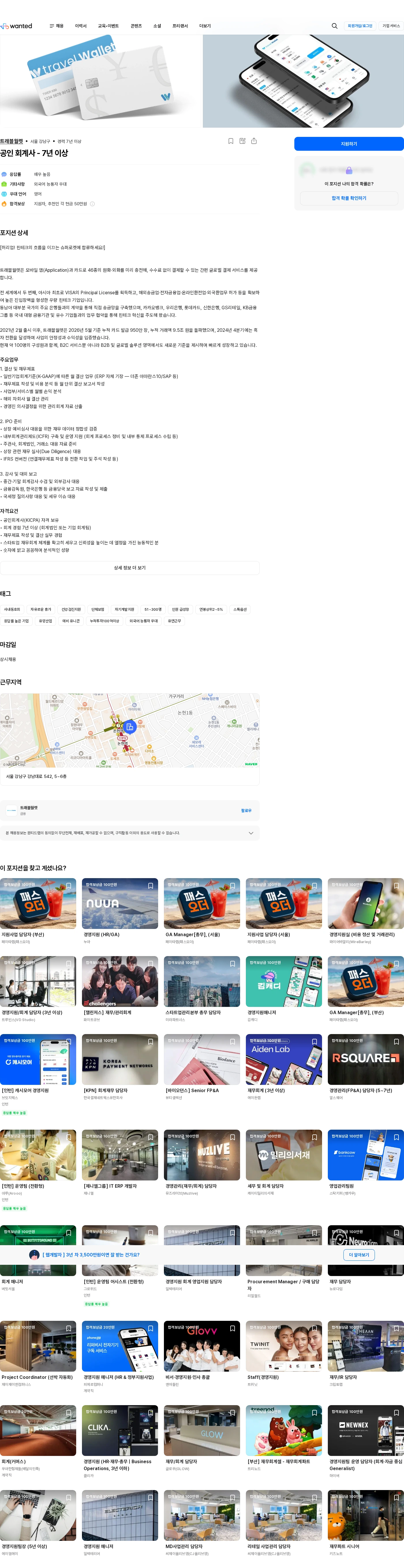Bookmark the MUZLIVE 경영관리 card
Viewport: 404px width, 1568px height.
click(x=232, y=1137)
